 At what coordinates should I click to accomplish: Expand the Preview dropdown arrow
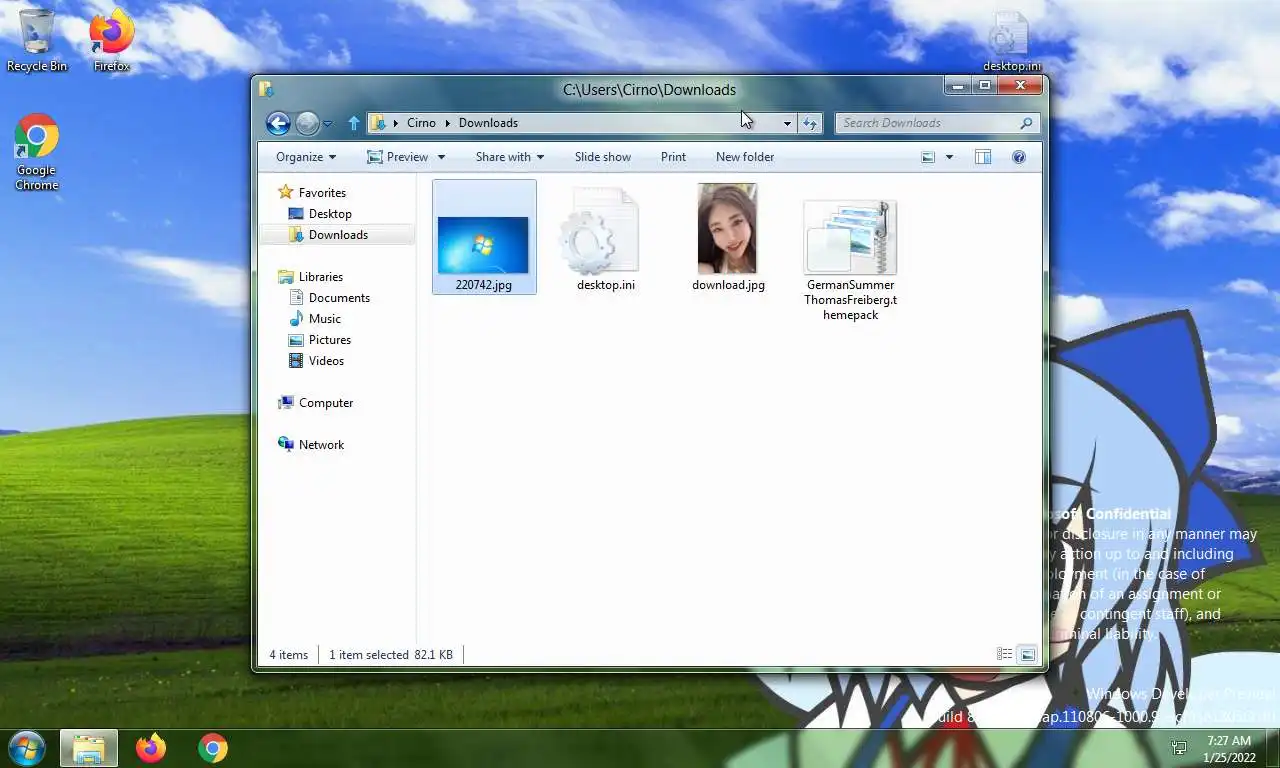point(441,157)
